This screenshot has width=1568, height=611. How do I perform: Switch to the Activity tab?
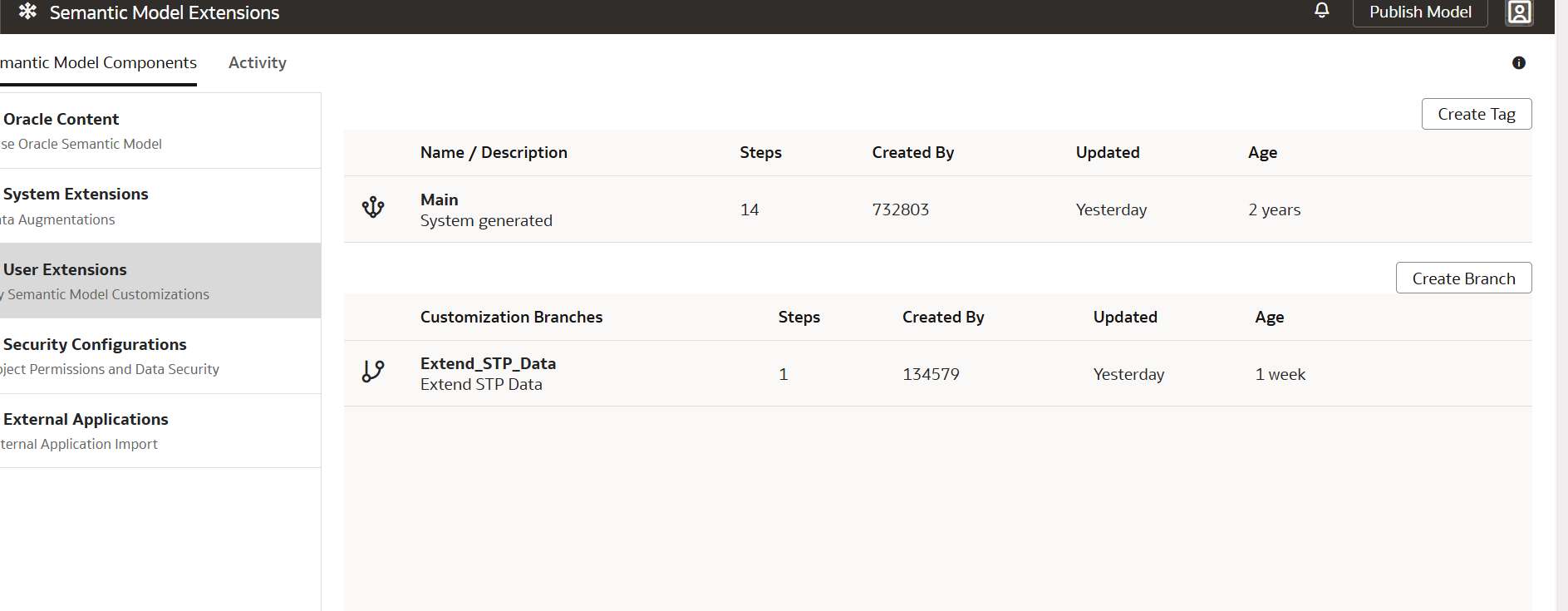258,63
